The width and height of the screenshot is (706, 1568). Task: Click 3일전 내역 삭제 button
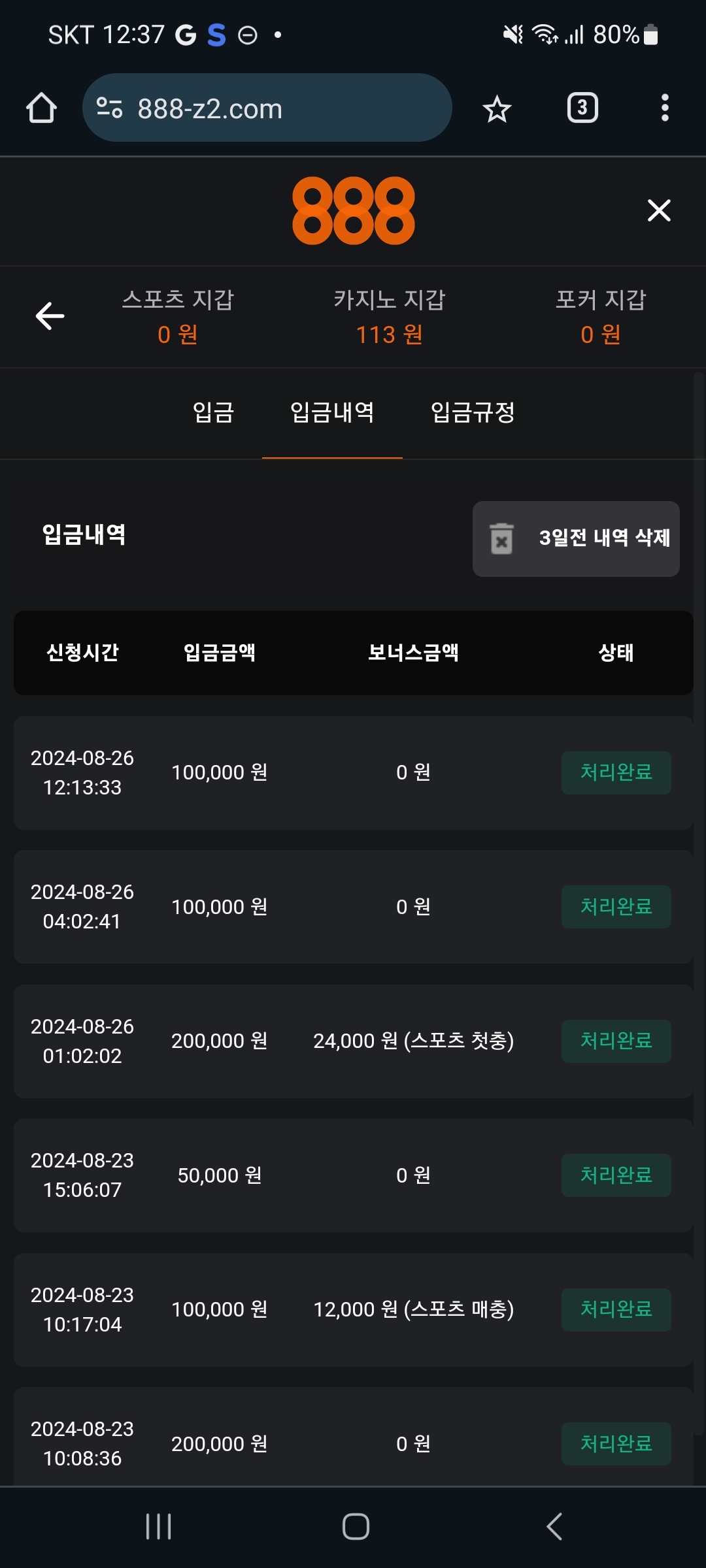[576, 538]
